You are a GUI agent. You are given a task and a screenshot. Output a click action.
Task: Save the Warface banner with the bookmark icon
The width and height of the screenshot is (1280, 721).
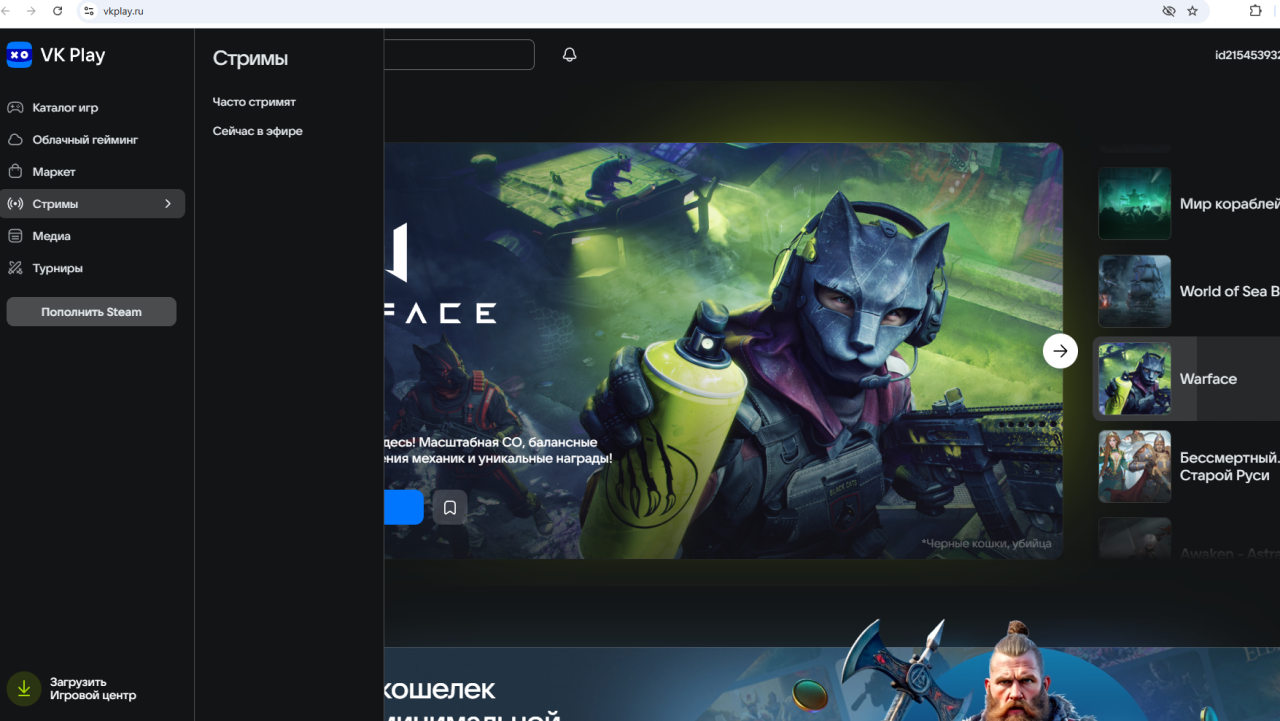pos(450,507)
